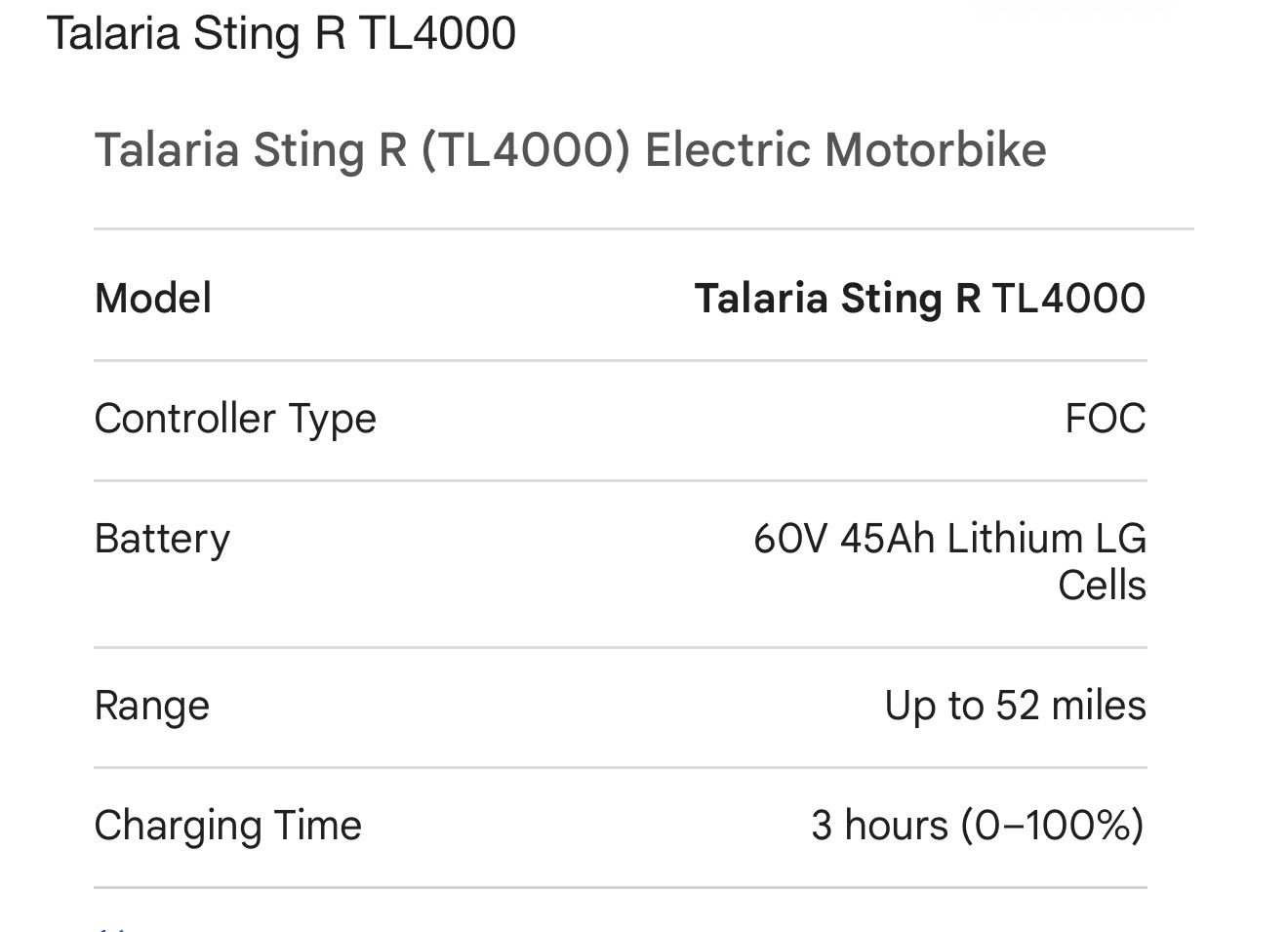1288x932 pixels.
Task: Click the Controller Type label
Action: [x=235, y=419]
